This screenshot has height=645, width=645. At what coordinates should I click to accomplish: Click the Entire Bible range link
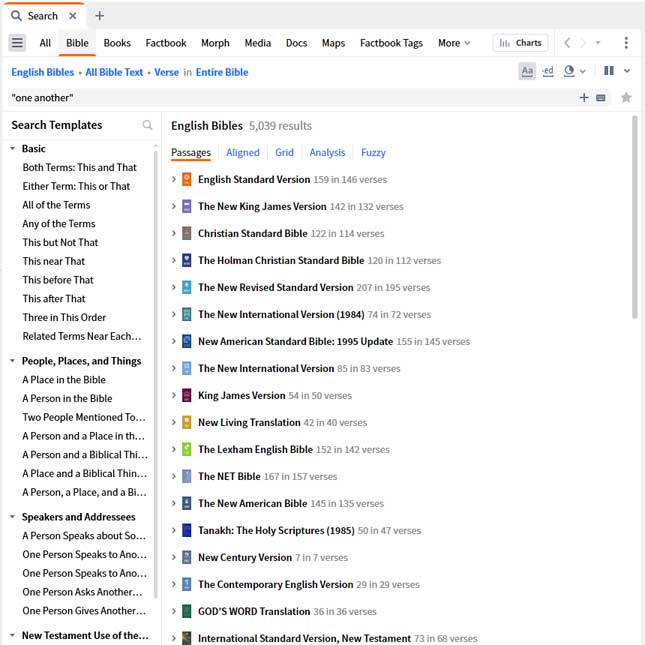click(222, 72)
